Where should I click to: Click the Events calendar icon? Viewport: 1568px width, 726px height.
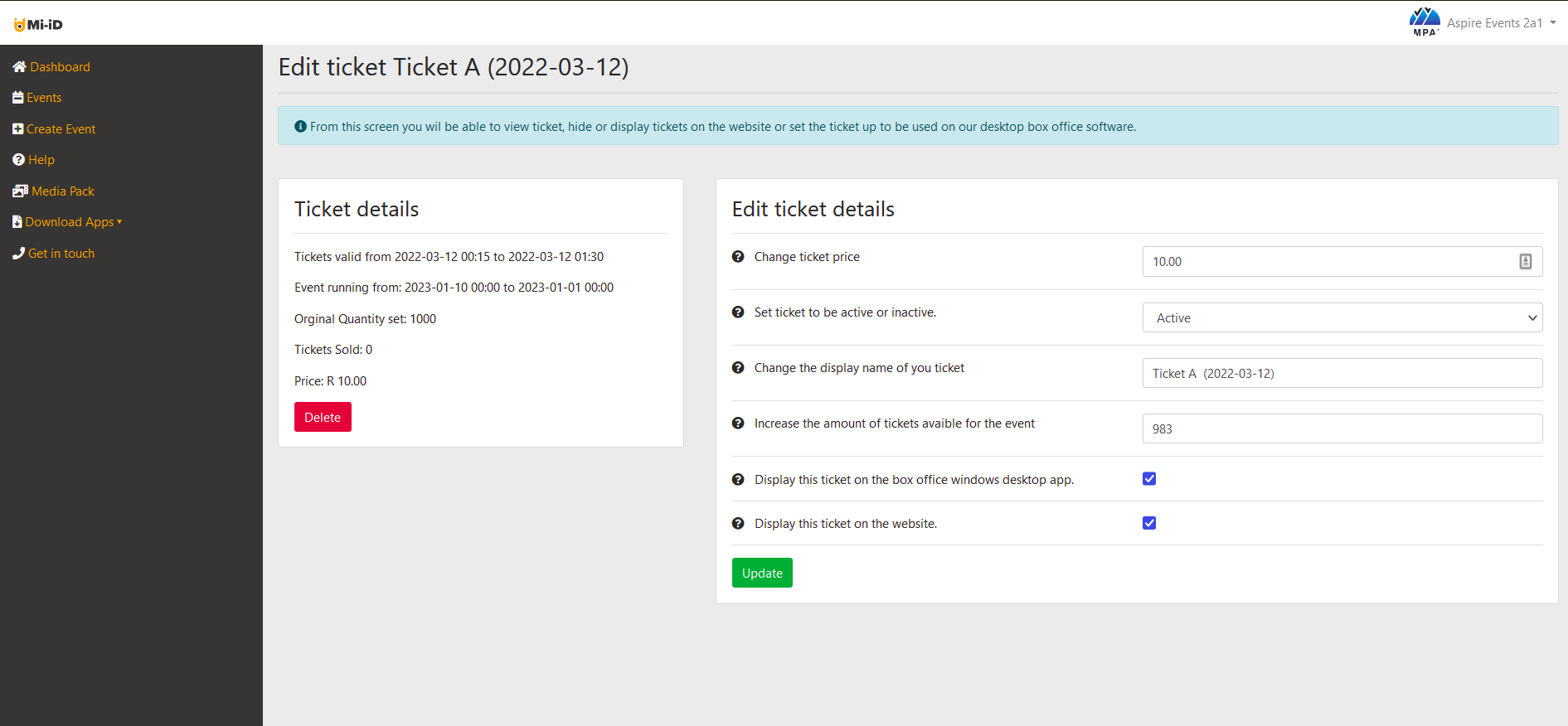(17, 97)
